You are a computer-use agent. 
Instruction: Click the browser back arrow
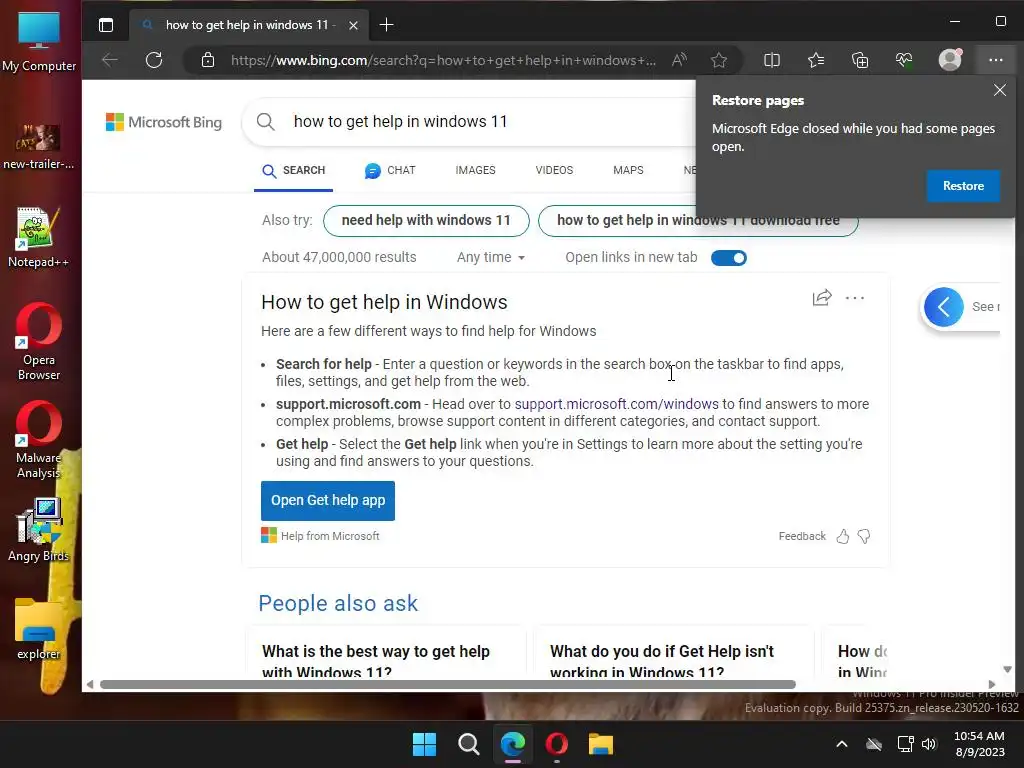[x=110, y=60]
